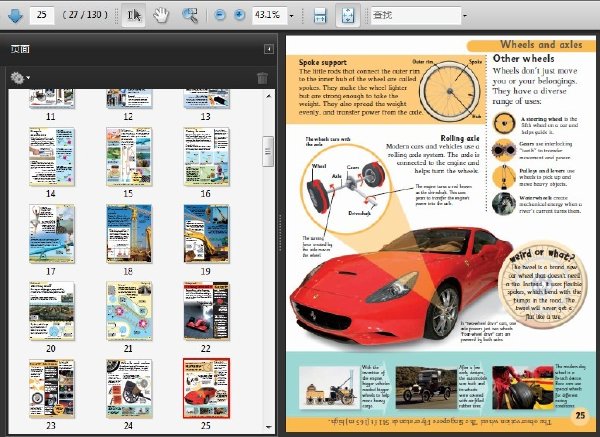Select page 16 thumbnail

coord(207,157)
